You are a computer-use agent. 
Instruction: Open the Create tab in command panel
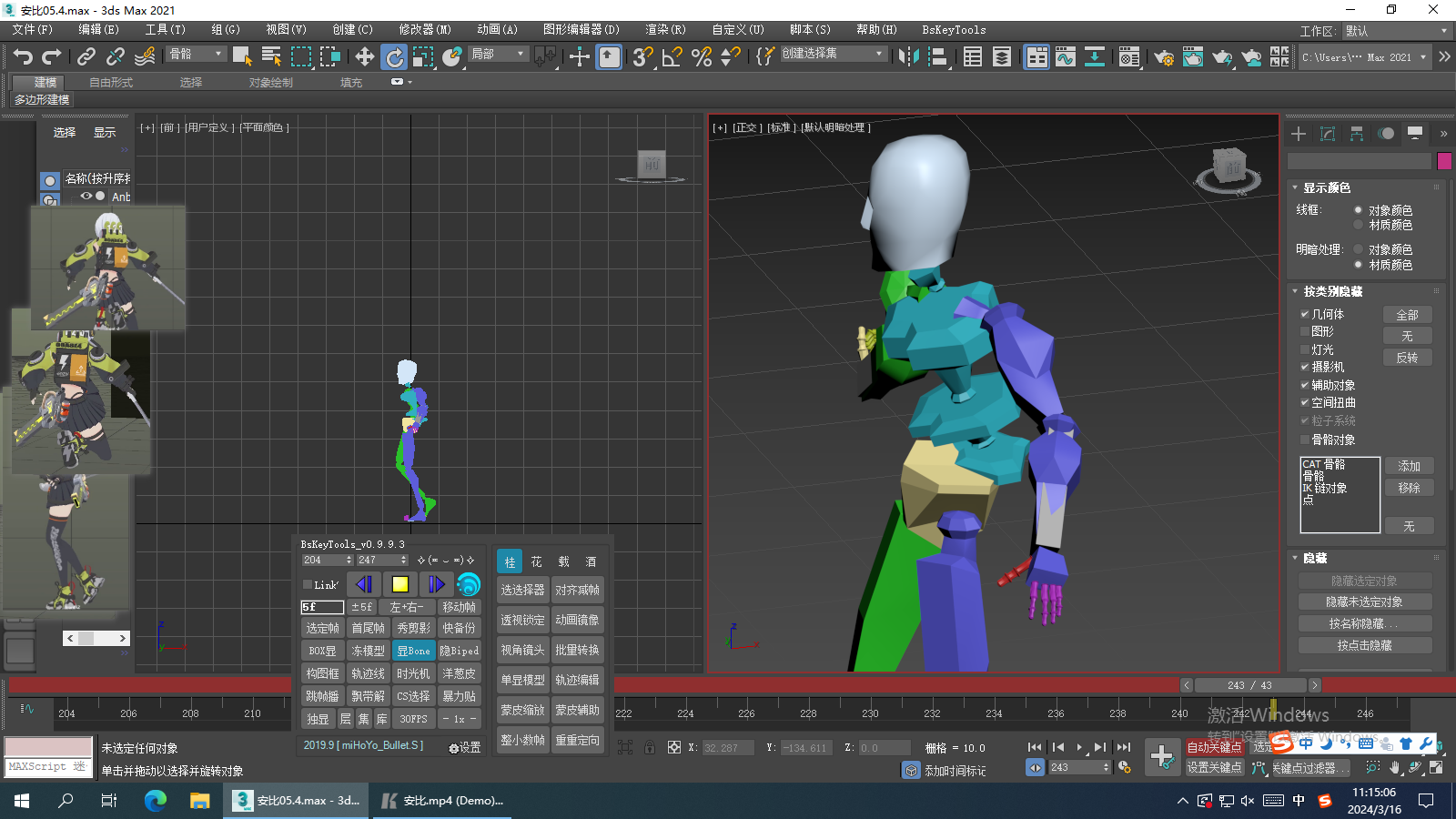coord(1299,134)
